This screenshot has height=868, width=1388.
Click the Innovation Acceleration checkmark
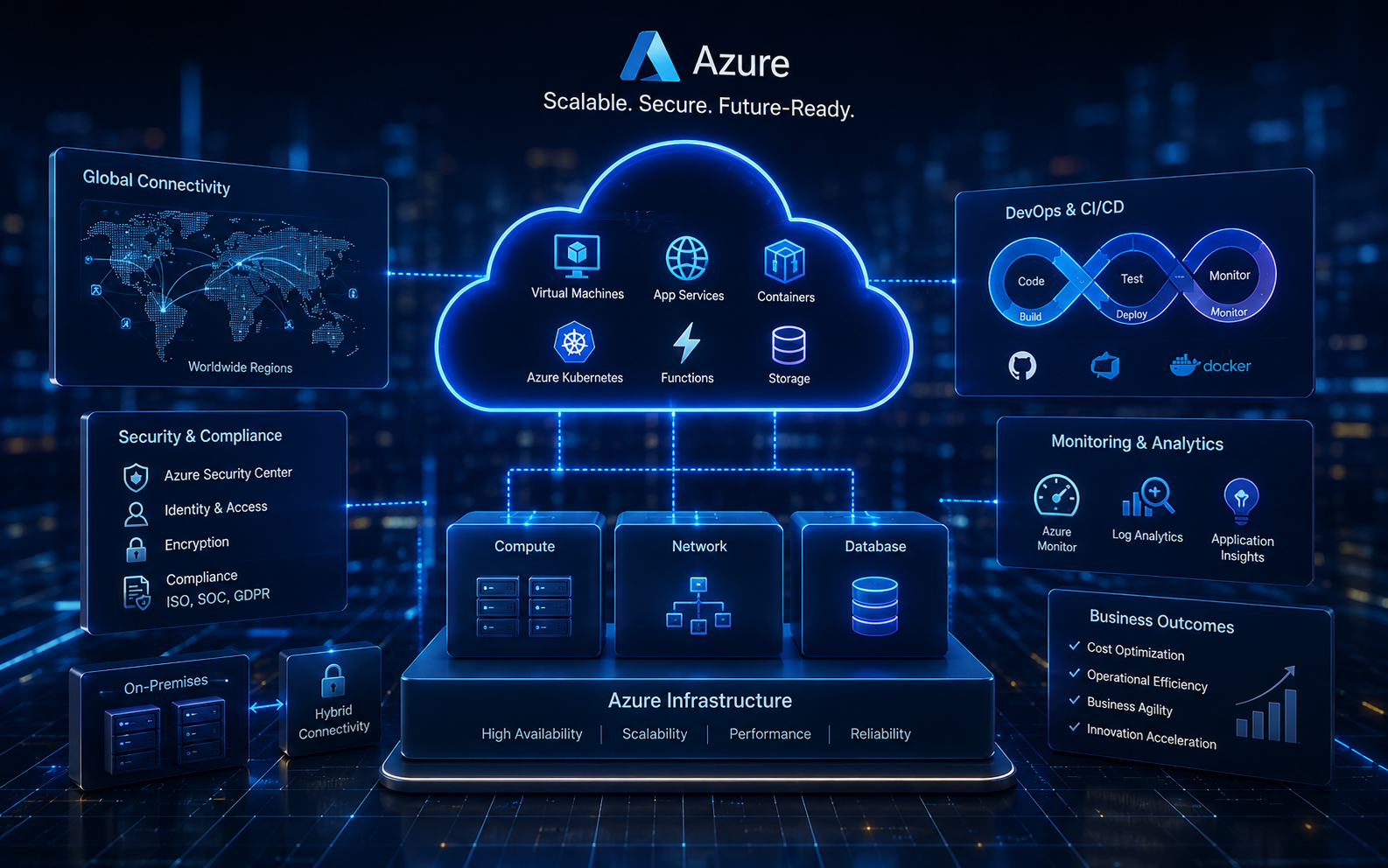[1074, 726]
